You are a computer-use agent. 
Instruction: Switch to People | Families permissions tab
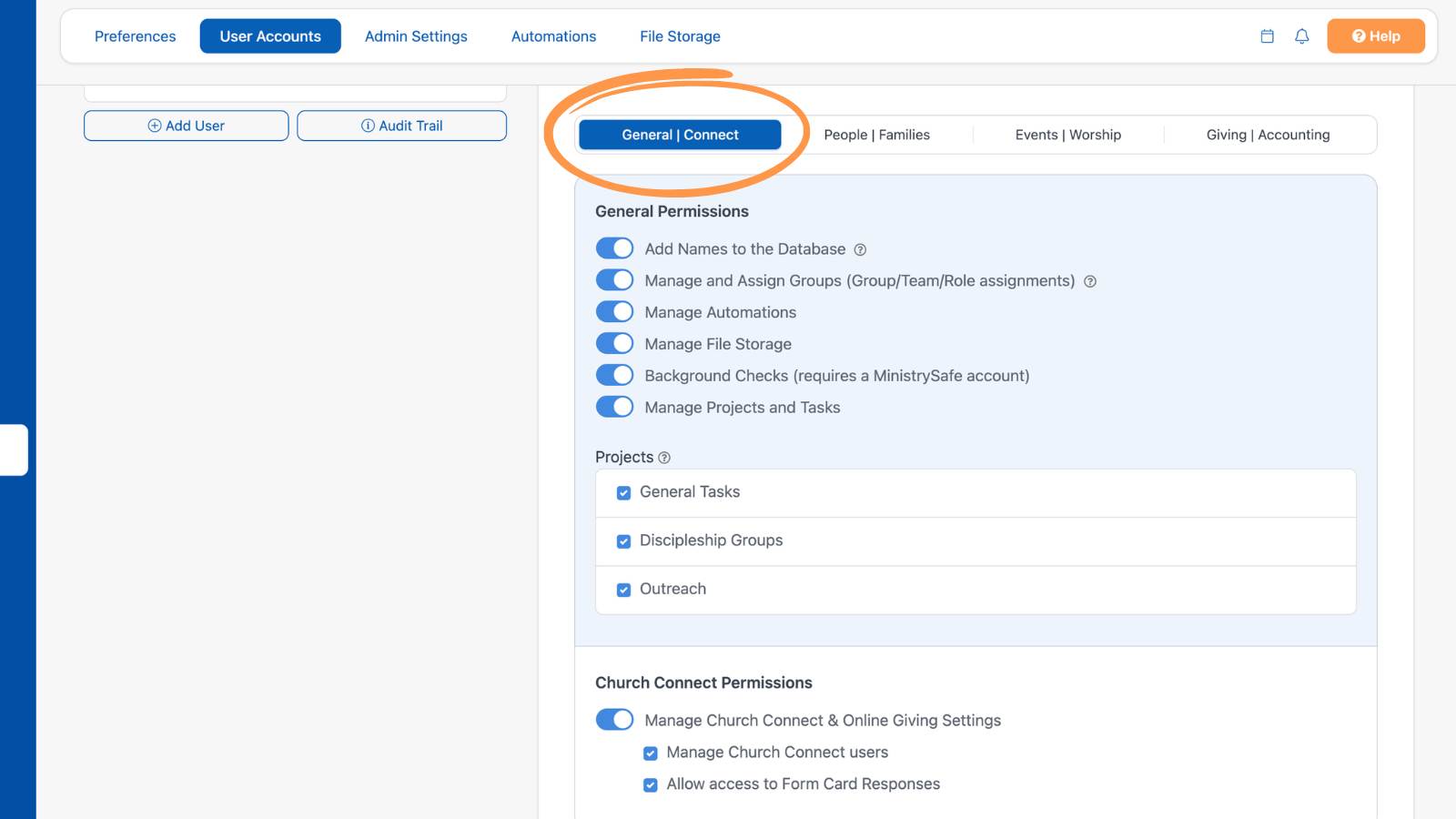[877, 135]
